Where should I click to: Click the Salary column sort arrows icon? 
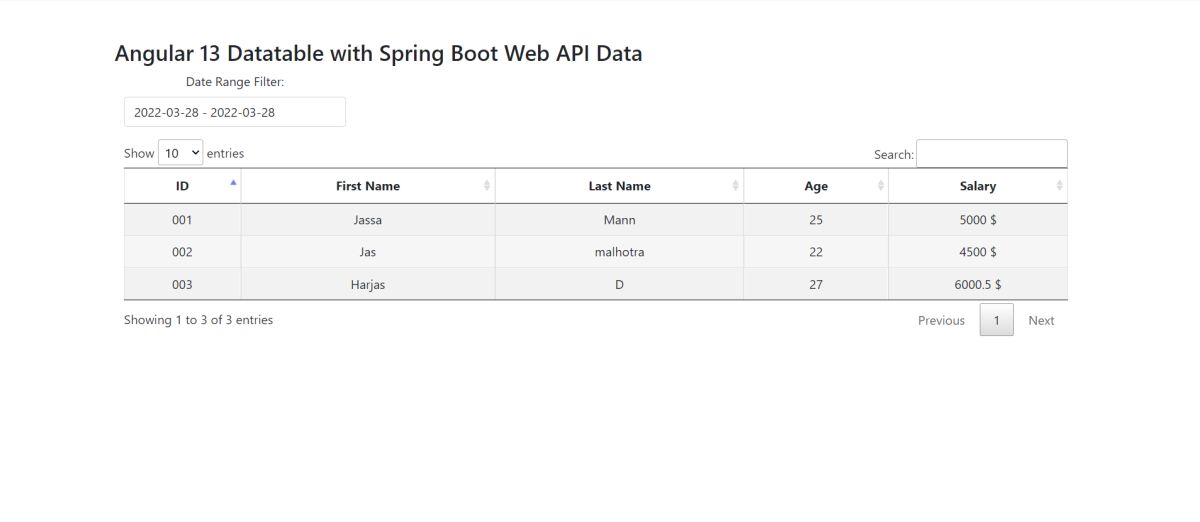(x=1059, y=186)
